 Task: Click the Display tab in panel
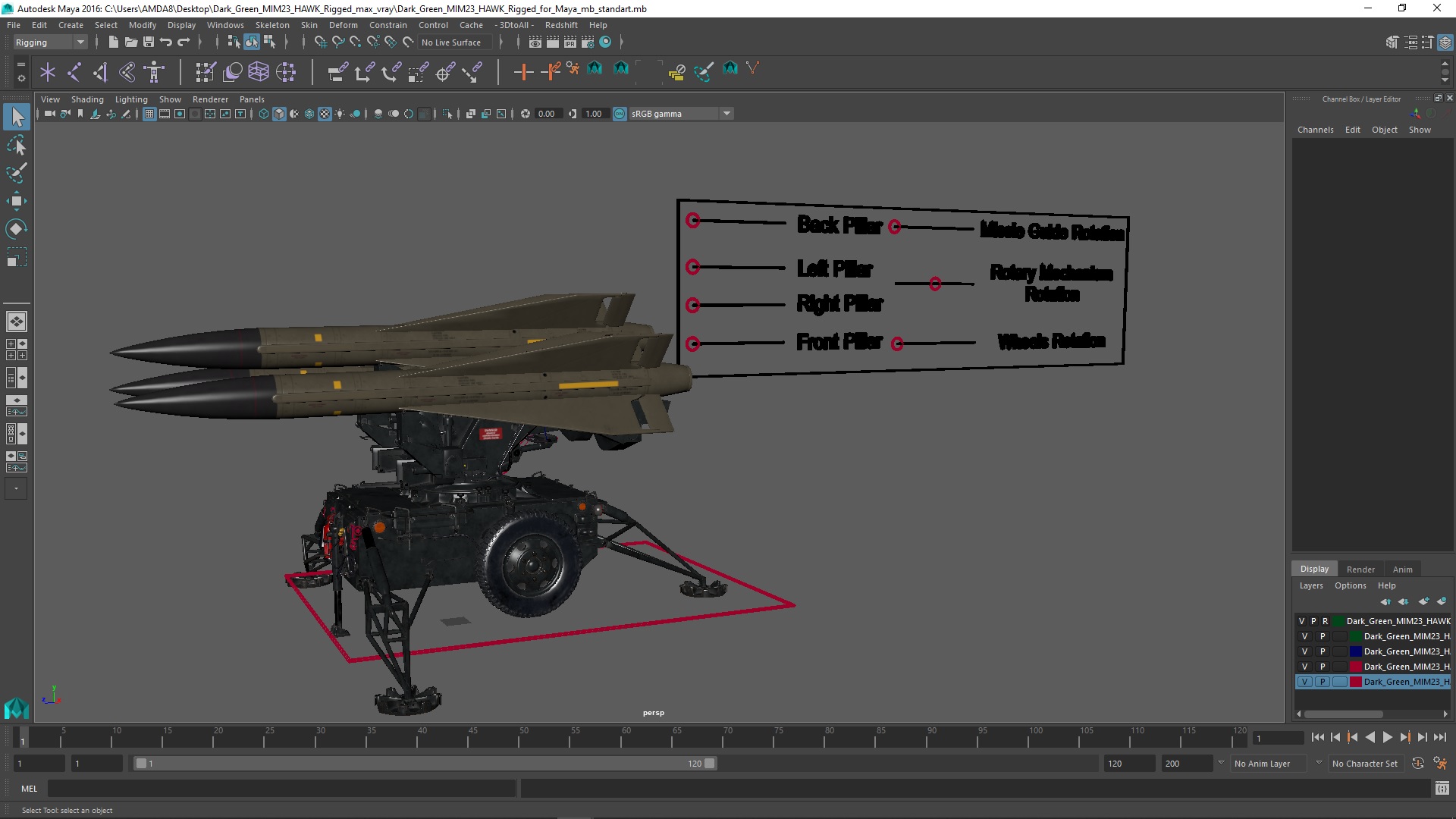pos(1314,568)
